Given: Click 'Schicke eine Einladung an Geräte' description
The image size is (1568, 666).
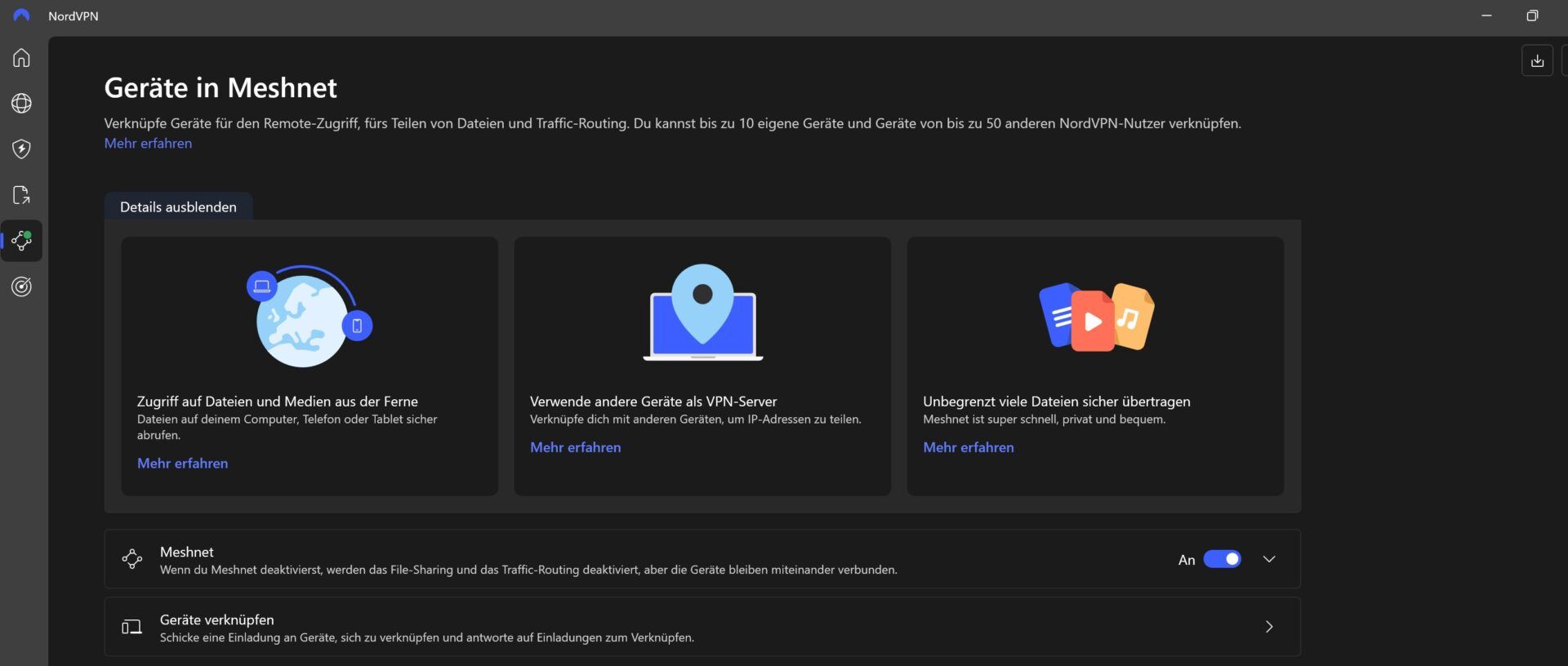Looking at the screenshot, I should click(x=426, y=637).
